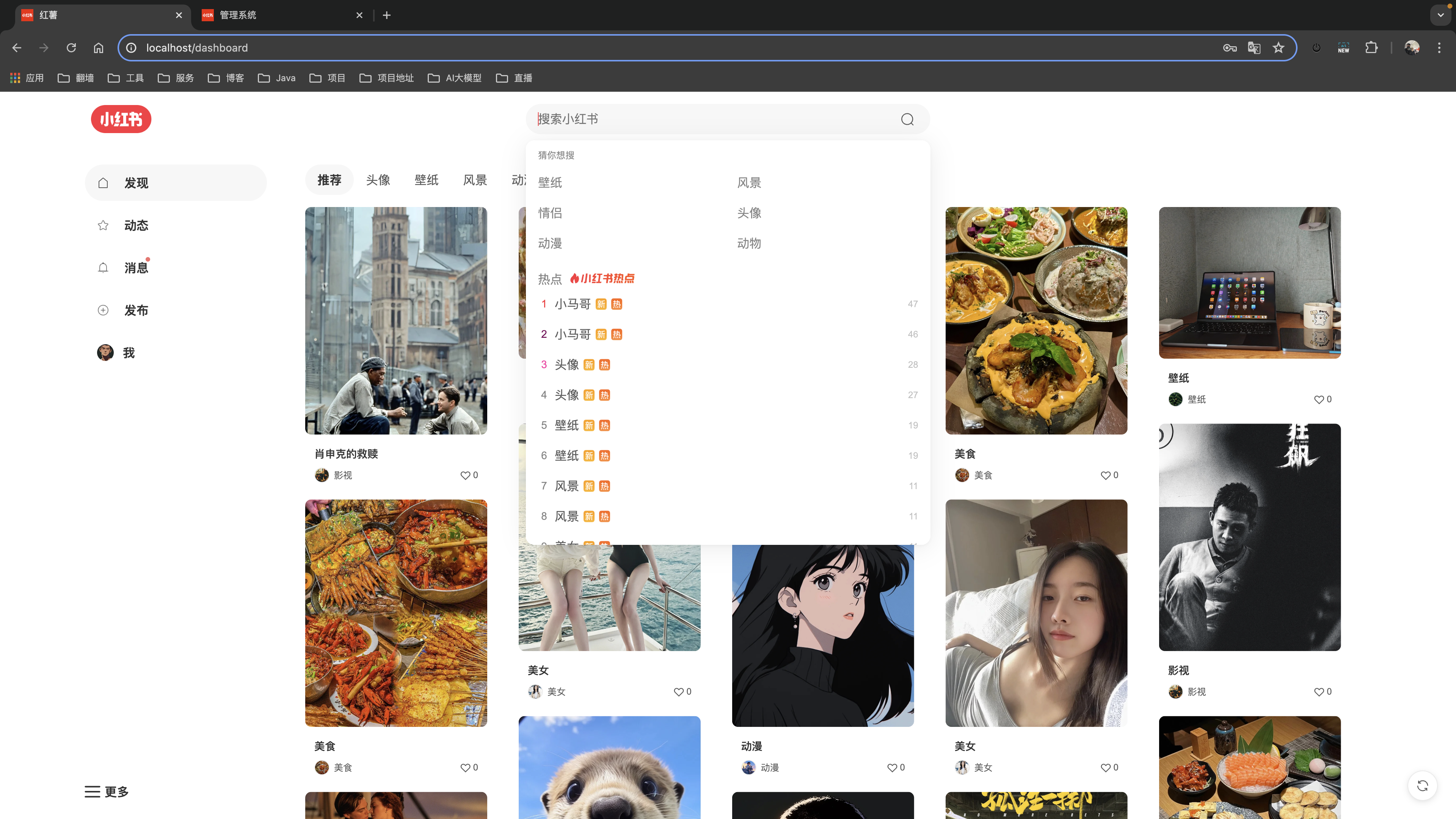Image resolution: width=1456 pixels, height=819 pixels.
Task: Open the 更多 hamburger menu
Action: pyautogui.click(x=107, y=791)
